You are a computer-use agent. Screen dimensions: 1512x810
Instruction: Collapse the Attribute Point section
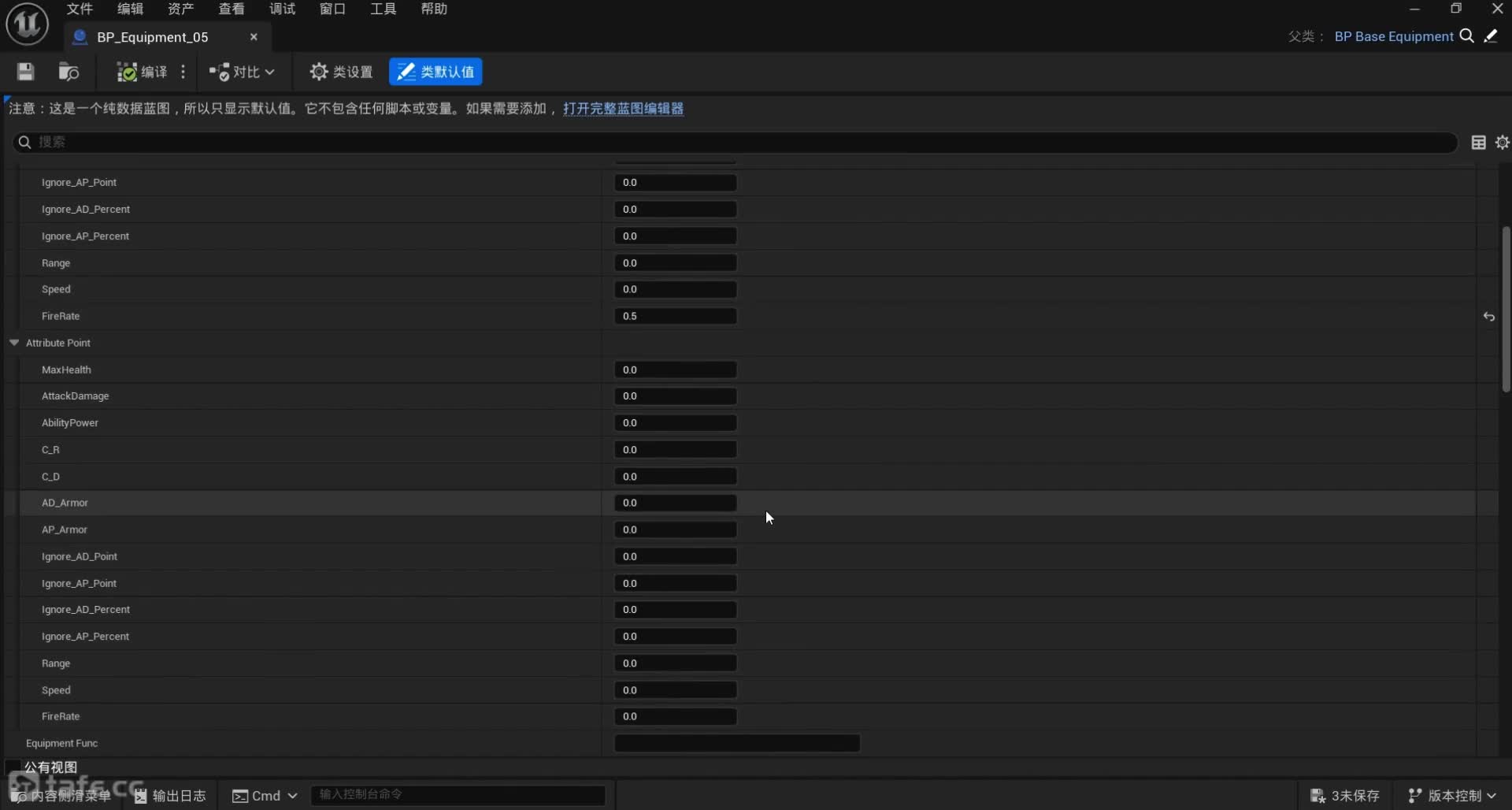(14, 343)
